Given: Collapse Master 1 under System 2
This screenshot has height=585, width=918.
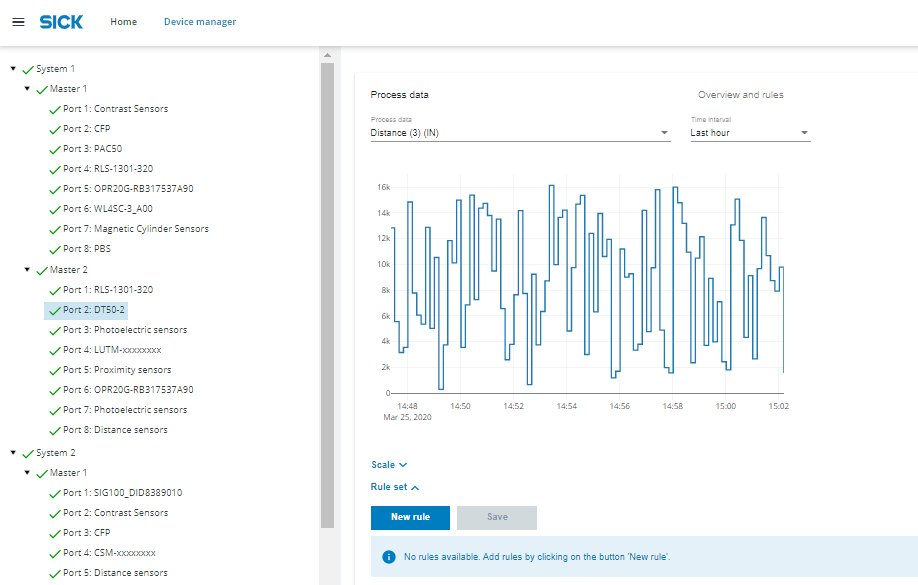Looking at the screenshot, I should point(27,473).
